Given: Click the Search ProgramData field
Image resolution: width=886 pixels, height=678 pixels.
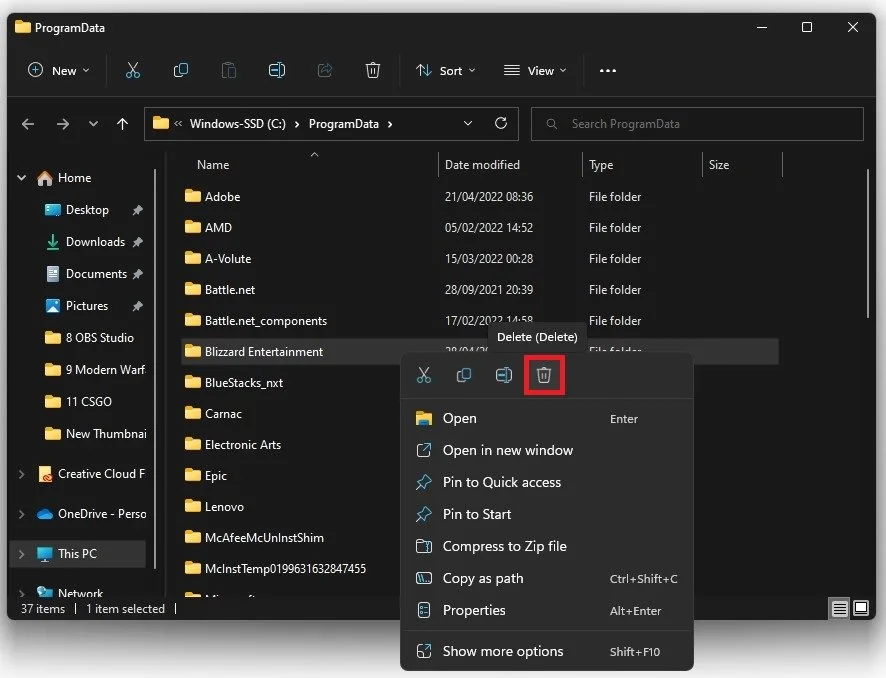Looking at the screenshot, I should coord(697,124).
